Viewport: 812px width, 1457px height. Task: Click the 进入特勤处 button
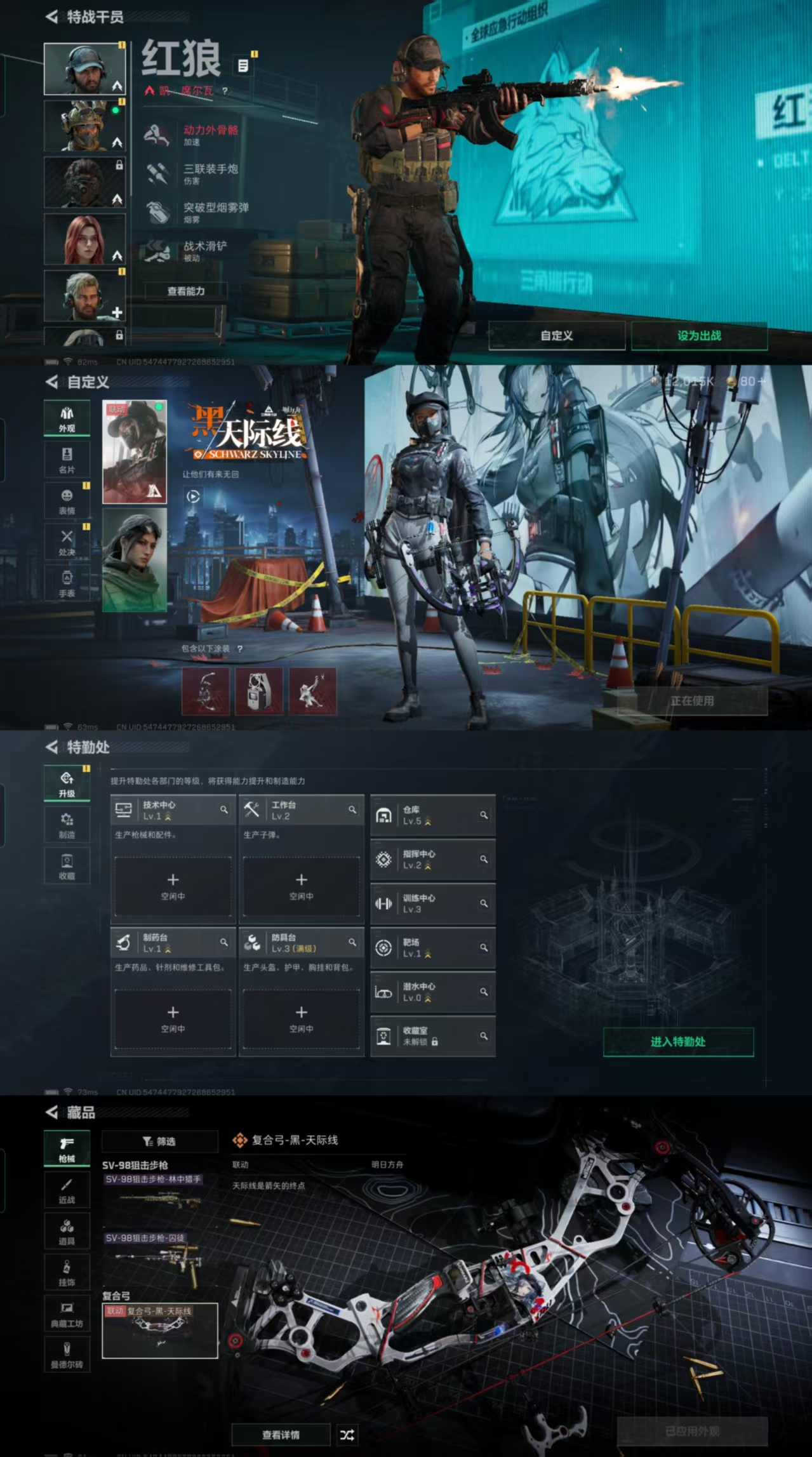click(x=678, y=1042)
